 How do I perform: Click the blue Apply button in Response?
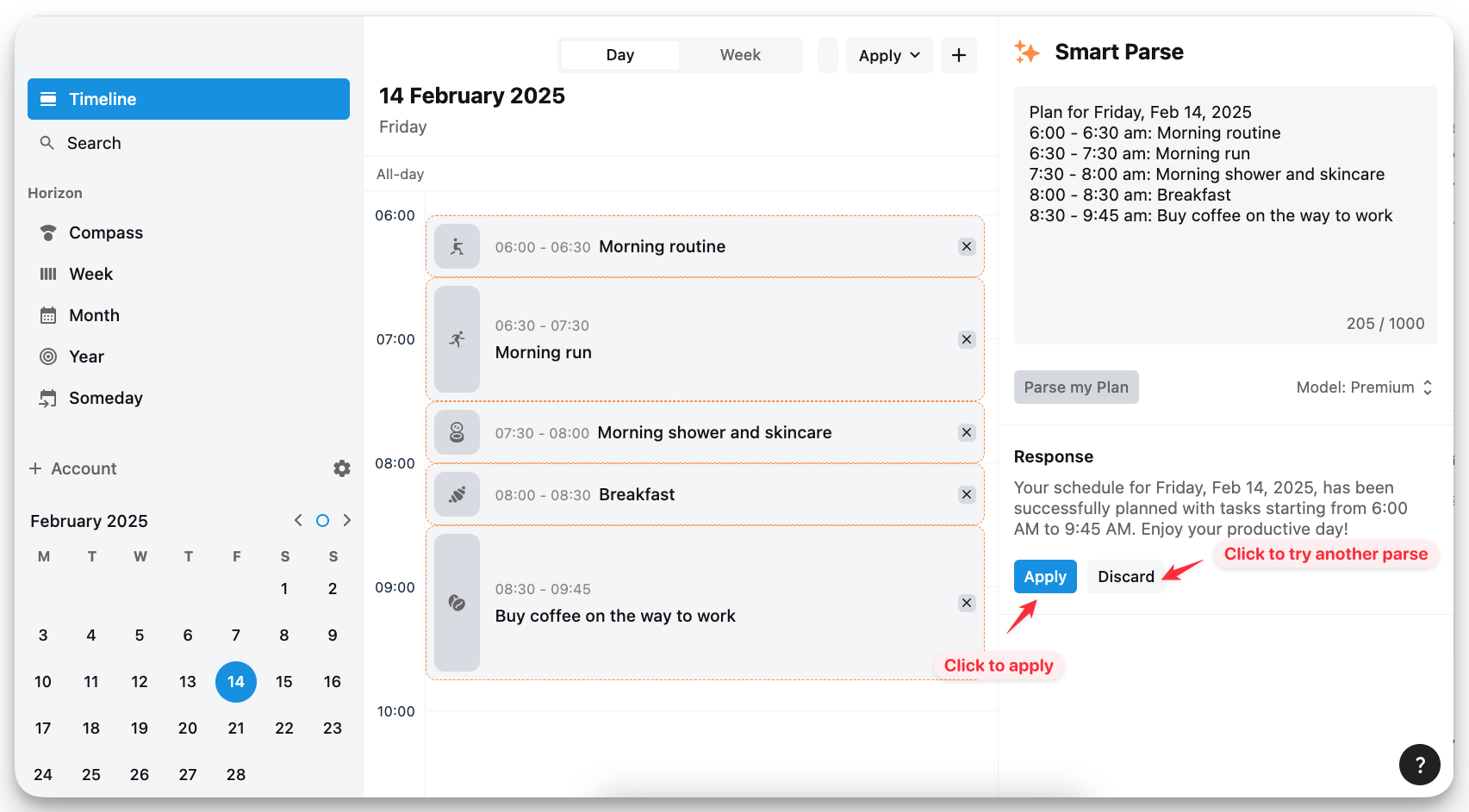(x=1044, y=577)
